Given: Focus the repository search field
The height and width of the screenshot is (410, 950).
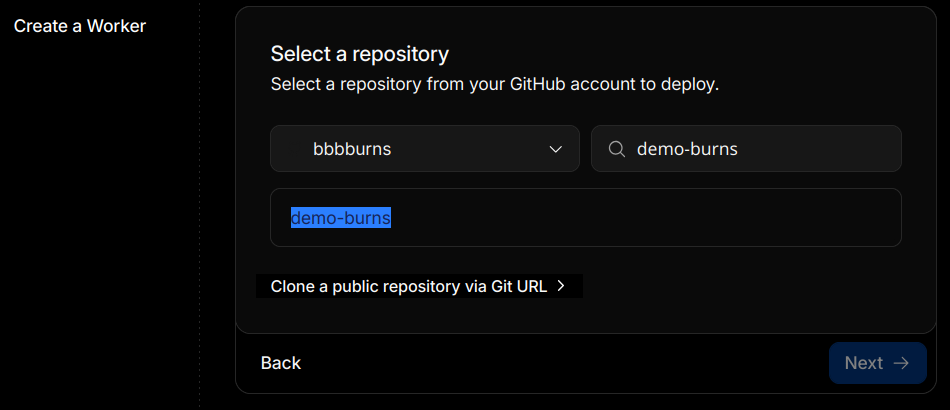Looking at the screenshot, I should (x=760, y=149).
